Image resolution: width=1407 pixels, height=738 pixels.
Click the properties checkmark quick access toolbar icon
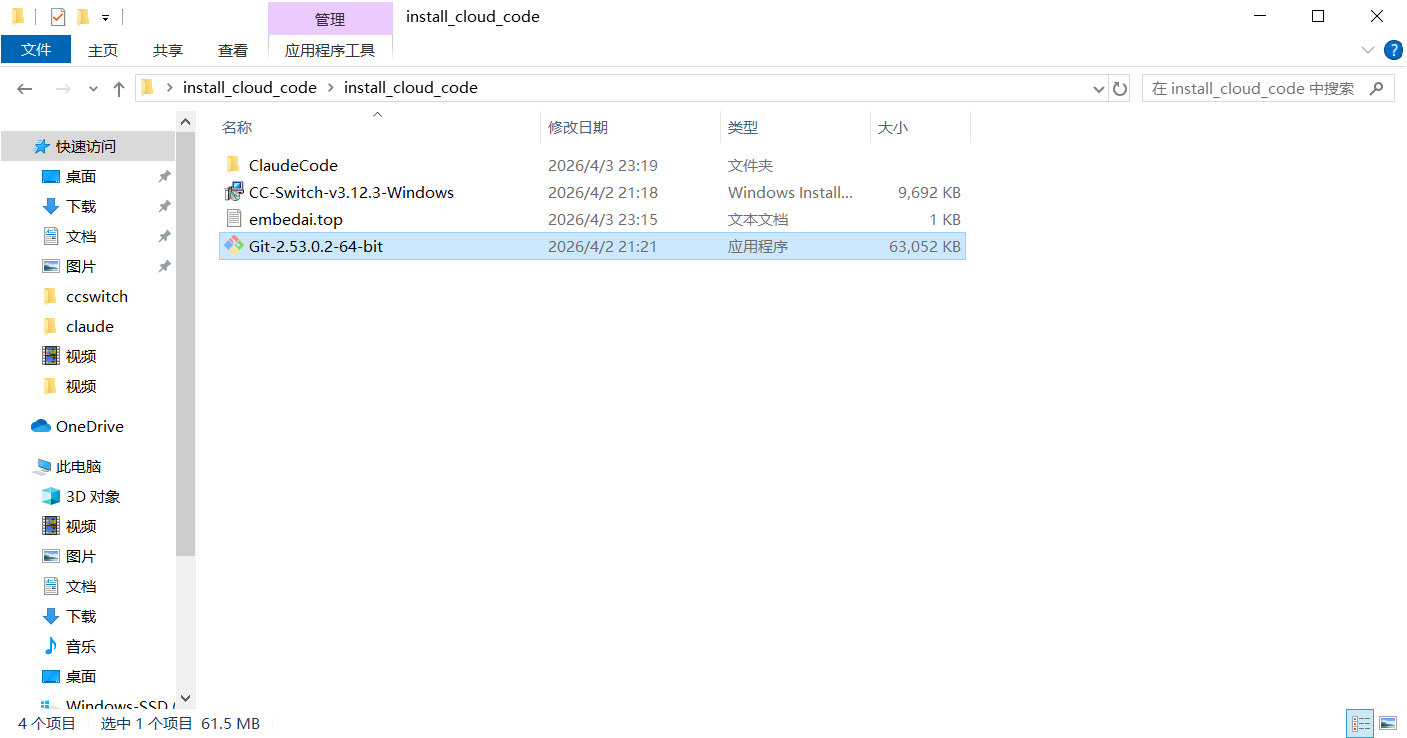point(58,17)
